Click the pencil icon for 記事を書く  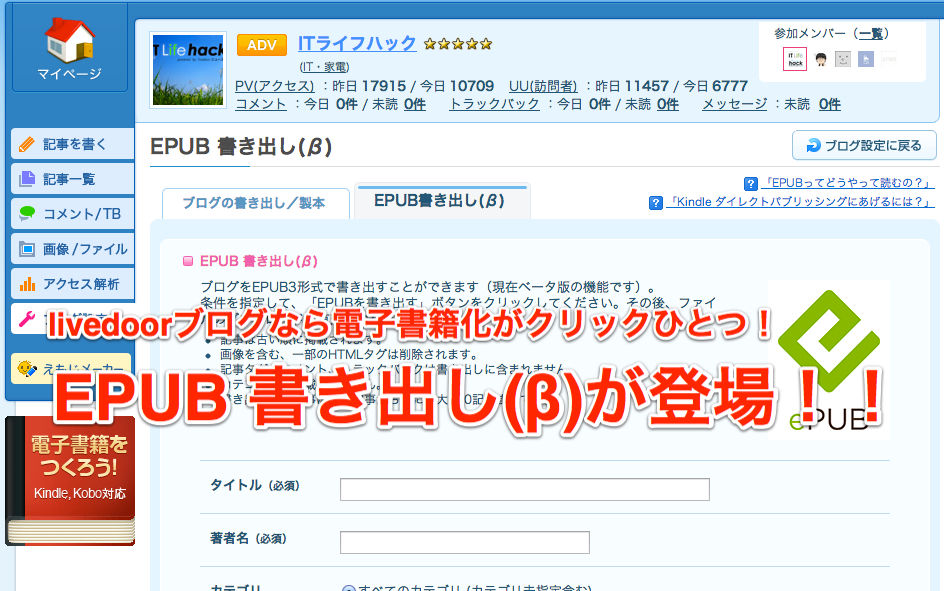pyautogui.click(x=26, y=144)
